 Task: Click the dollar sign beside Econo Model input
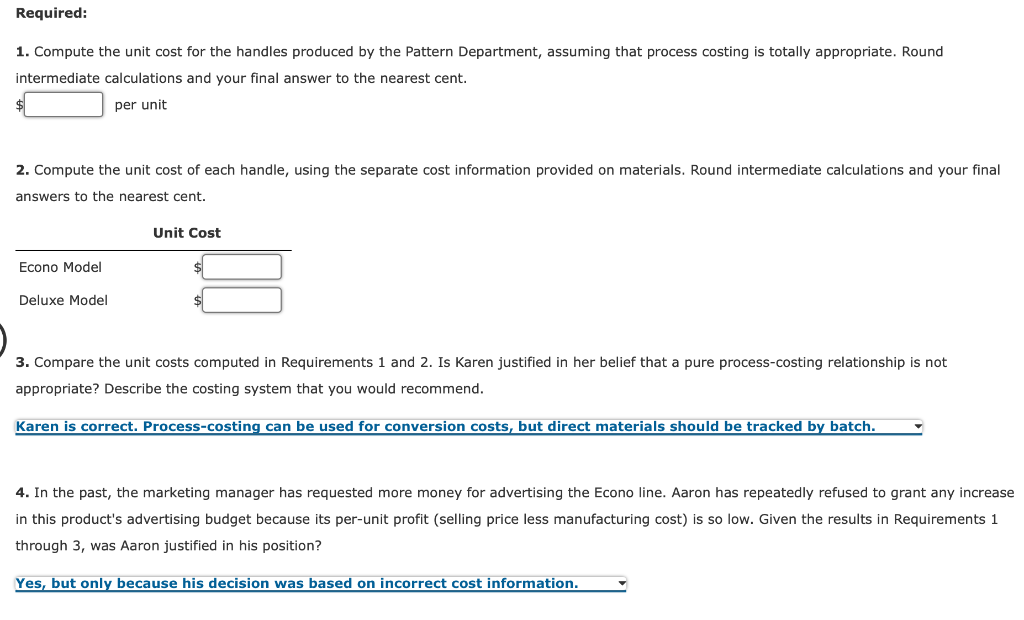pyautogui.click(x=197, y=267)
